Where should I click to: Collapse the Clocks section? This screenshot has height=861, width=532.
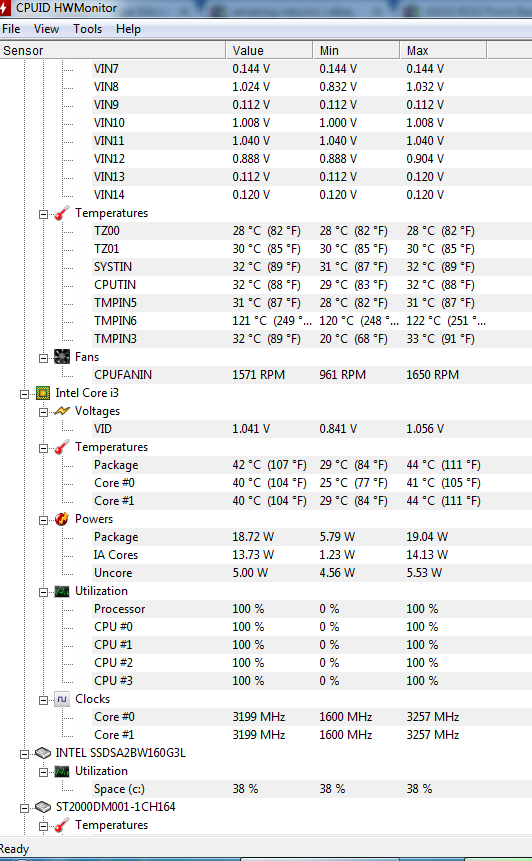click(43, 700)
